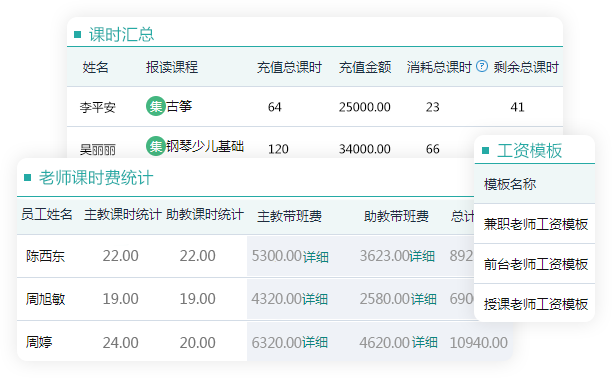The image size is (612, 378).
Task: Click the 助教课时统计 column header
Action: [x=205, y=214]
